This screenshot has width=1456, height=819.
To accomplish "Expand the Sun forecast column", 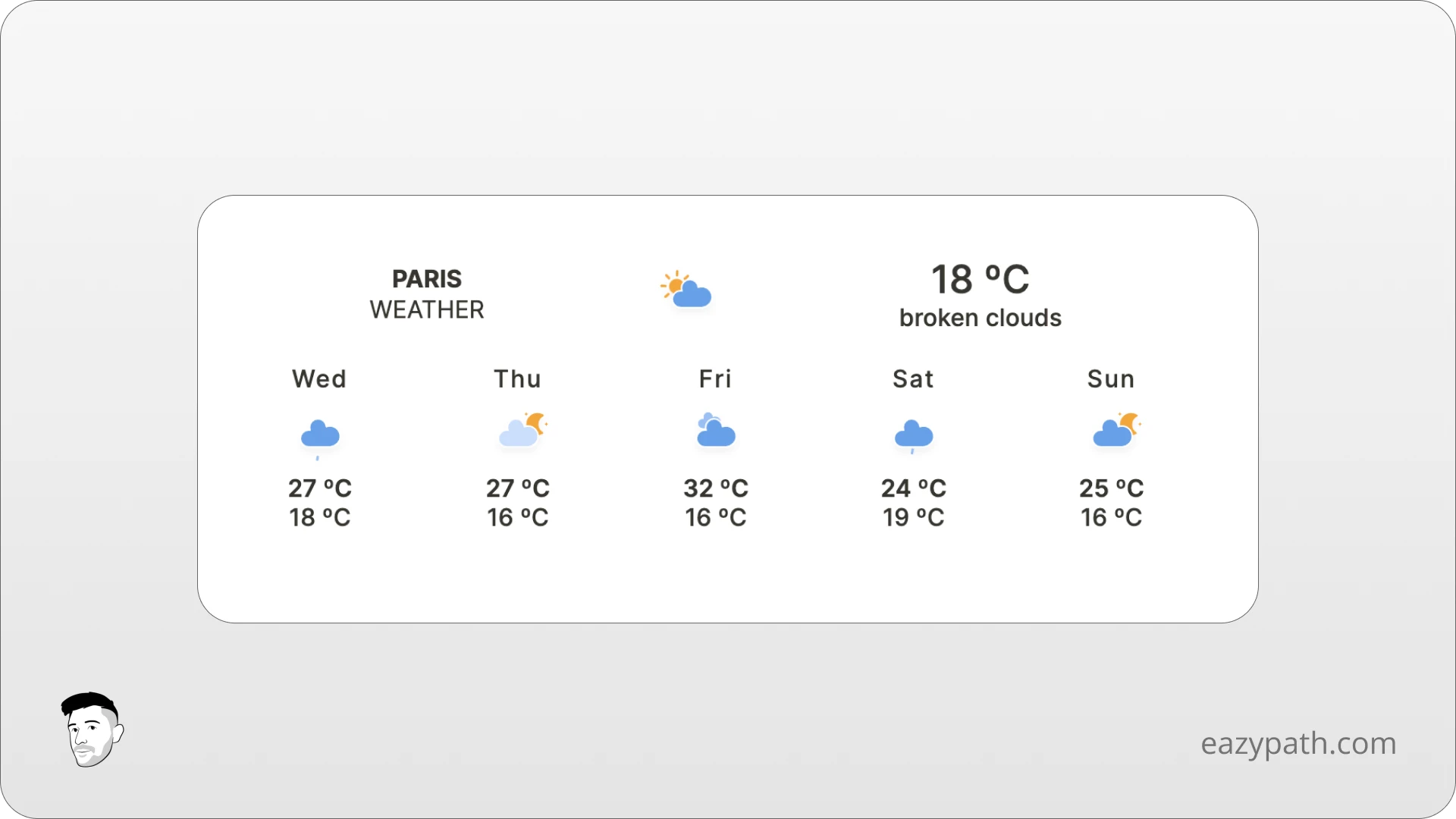I will pos(1110,447).
